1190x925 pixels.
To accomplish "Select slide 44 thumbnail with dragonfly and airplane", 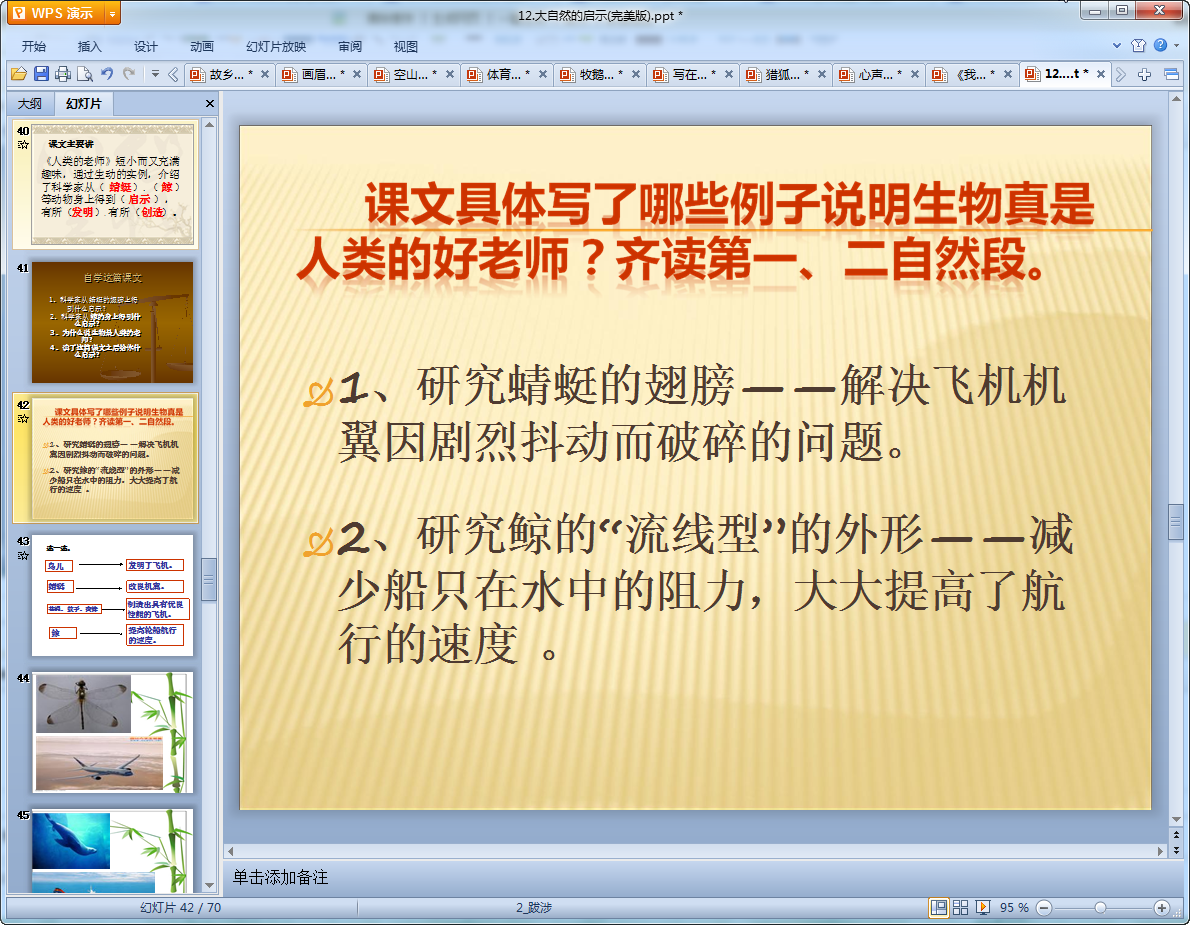I will tap(112, 732).
